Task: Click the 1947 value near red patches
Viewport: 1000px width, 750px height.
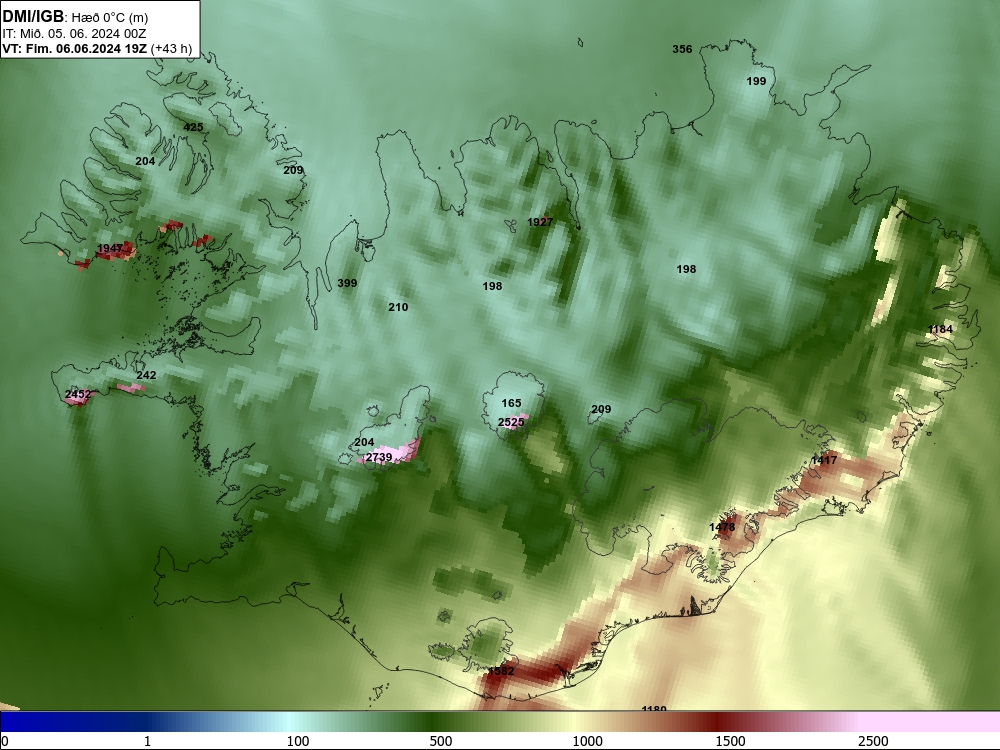Action: 110,248
